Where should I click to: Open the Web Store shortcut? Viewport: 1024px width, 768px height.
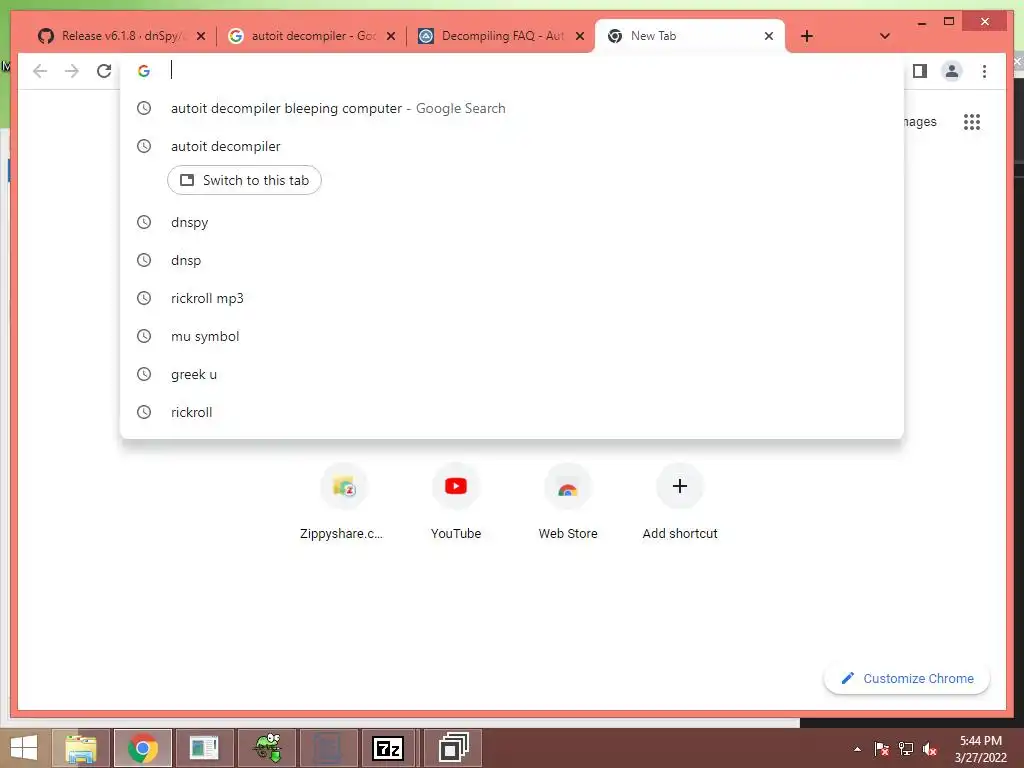point(568,502)
